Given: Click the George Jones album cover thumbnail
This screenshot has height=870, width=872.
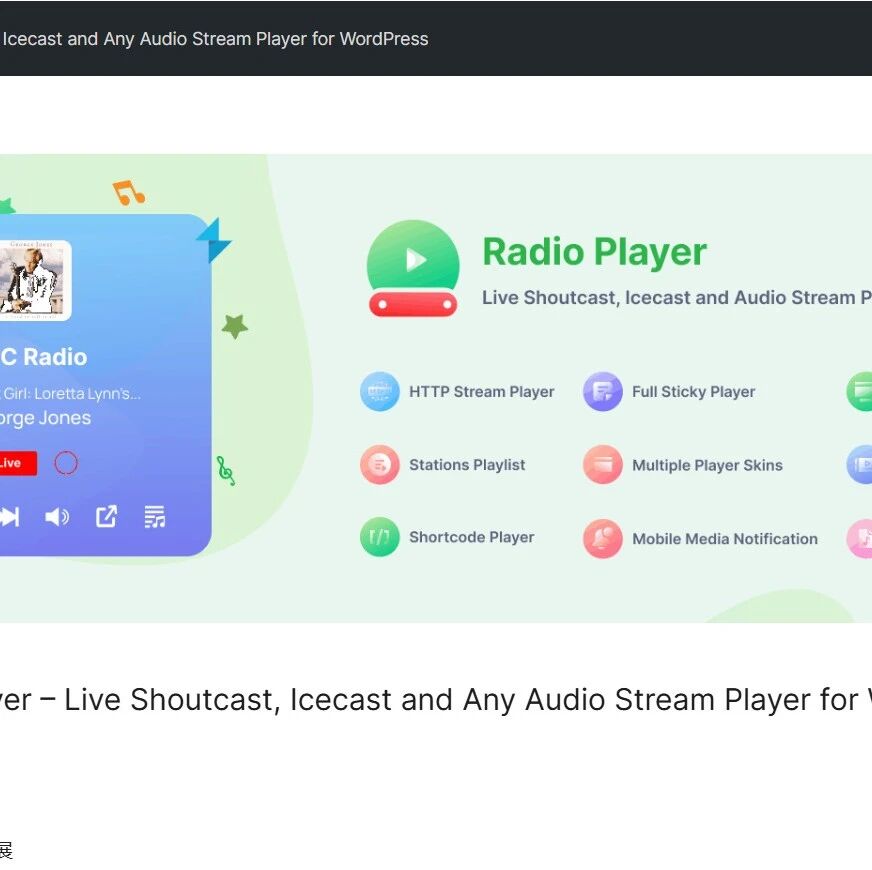Looking at the screenshot, I should click(35, 280).
